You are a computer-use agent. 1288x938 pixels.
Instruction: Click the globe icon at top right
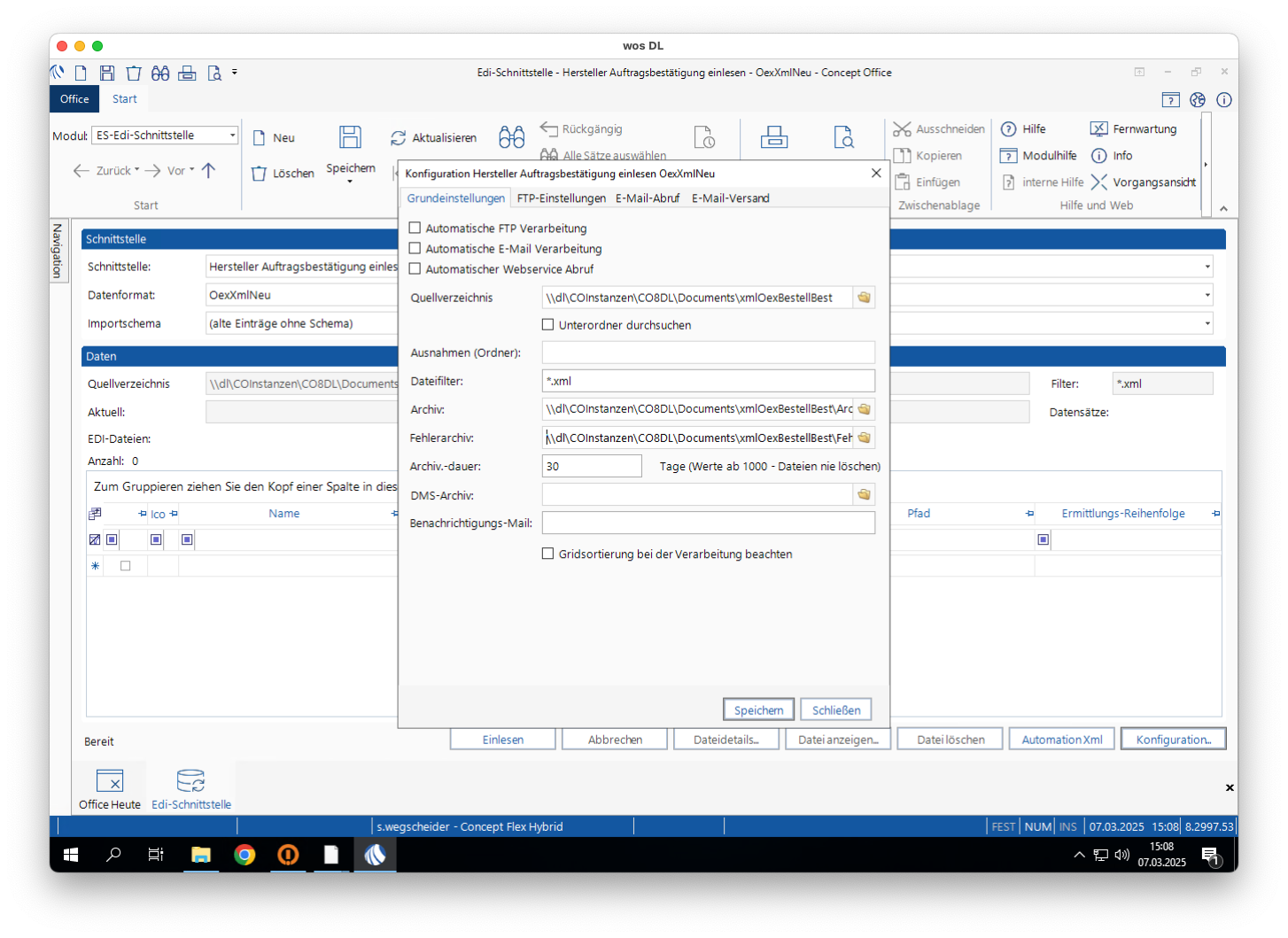click(1198, 100)
